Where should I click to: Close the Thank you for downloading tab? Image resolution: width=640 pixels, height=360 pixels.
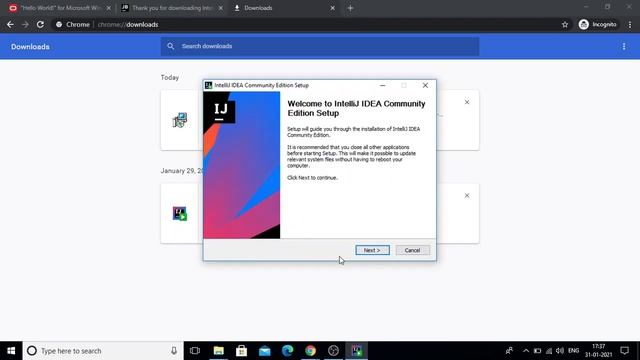(220, 8)
